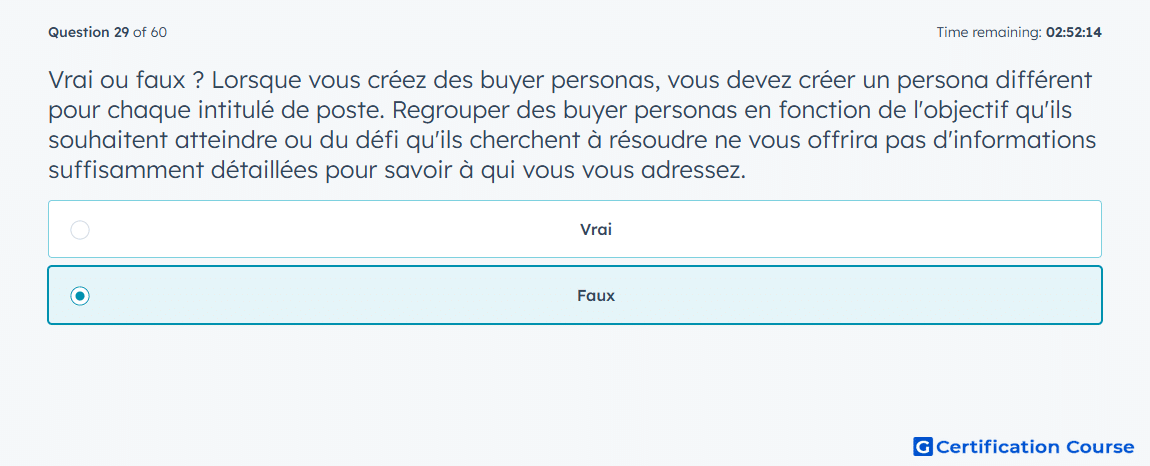Click the blue G logo icon
1150x466 pixels.
923,446
